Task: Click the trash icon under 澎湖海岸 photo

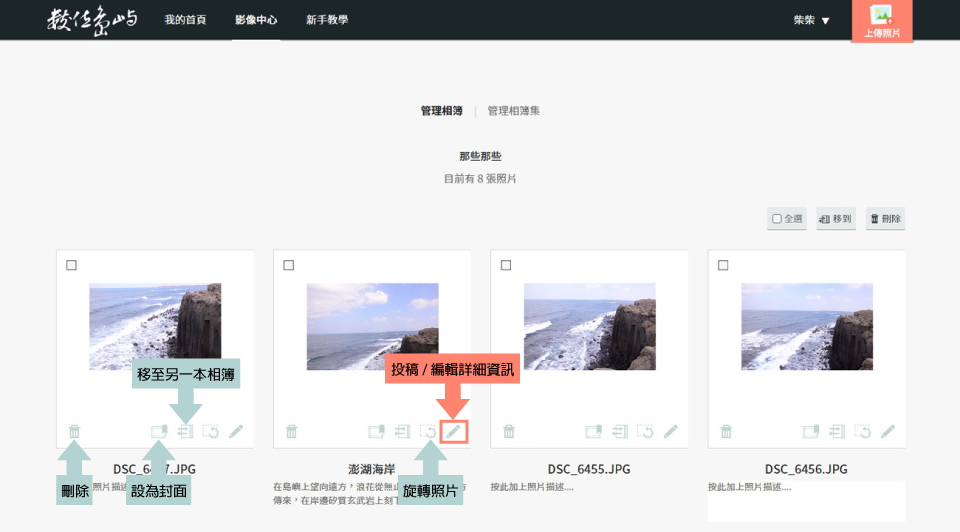Action: pos(292,431)
